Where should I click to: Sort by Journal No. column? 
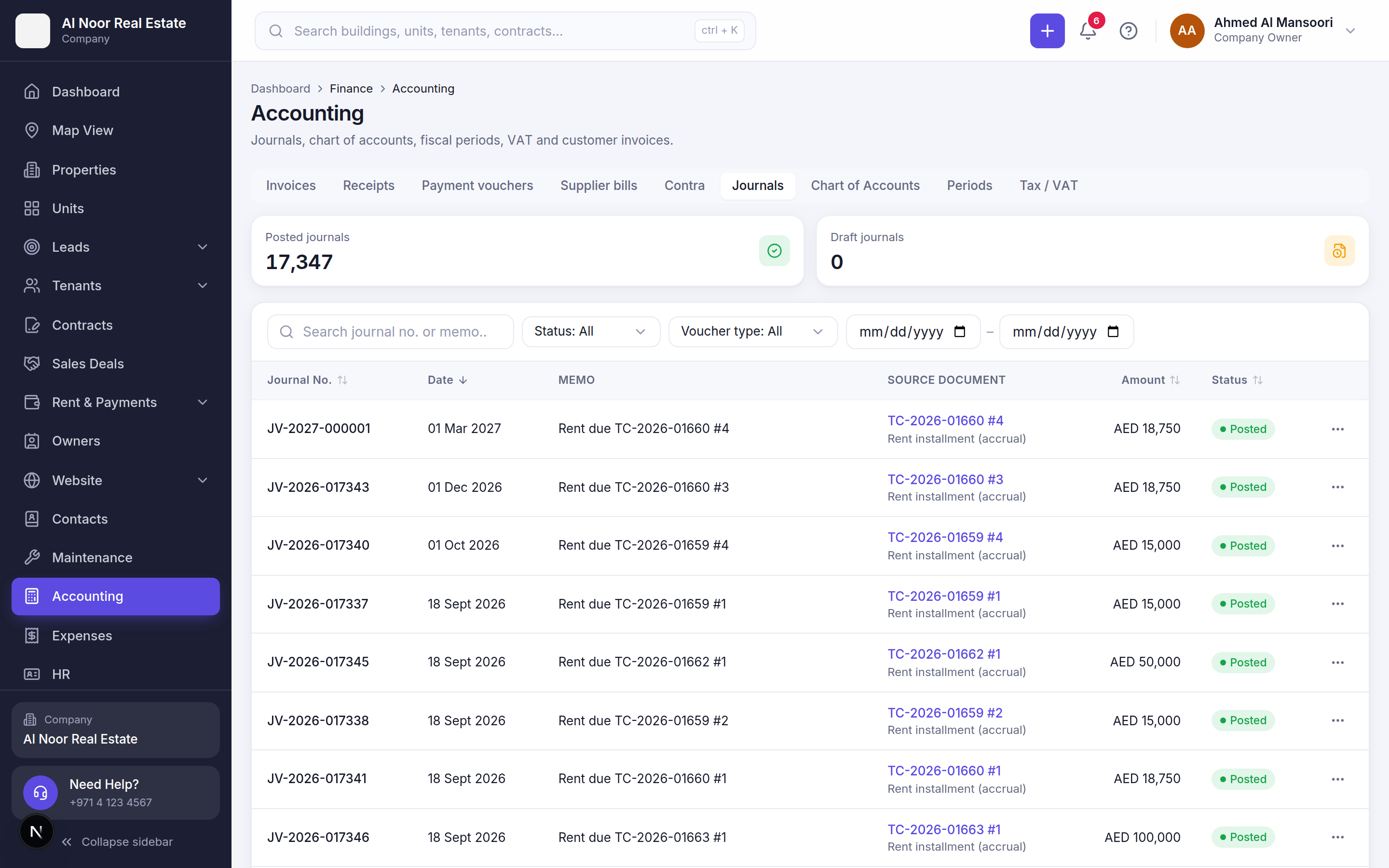click(307, 380)
